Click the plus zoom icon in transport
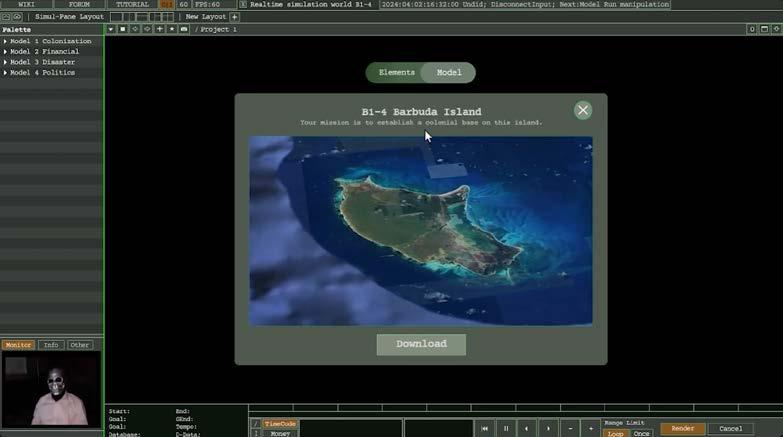Screen dimensions: 783x437 pos(590,428)
